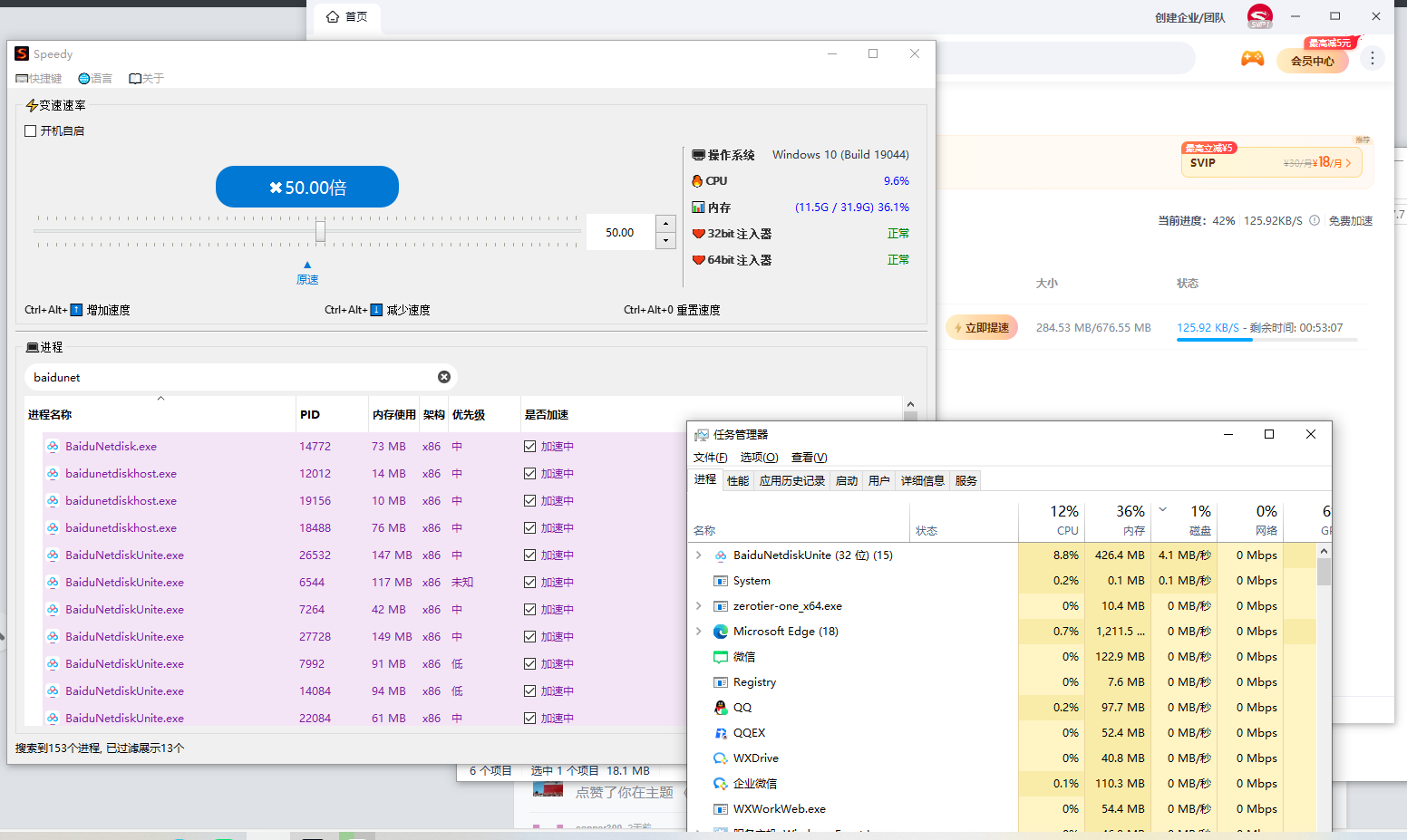Click the 语言 globe icon

[x=84, y=79]
